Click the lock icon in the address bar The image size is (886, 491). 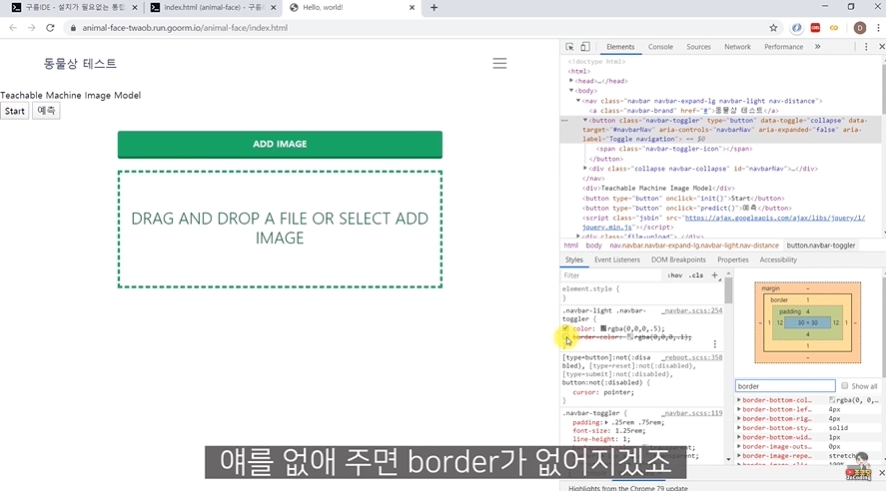pyautogui.click(x=73, y=28)
